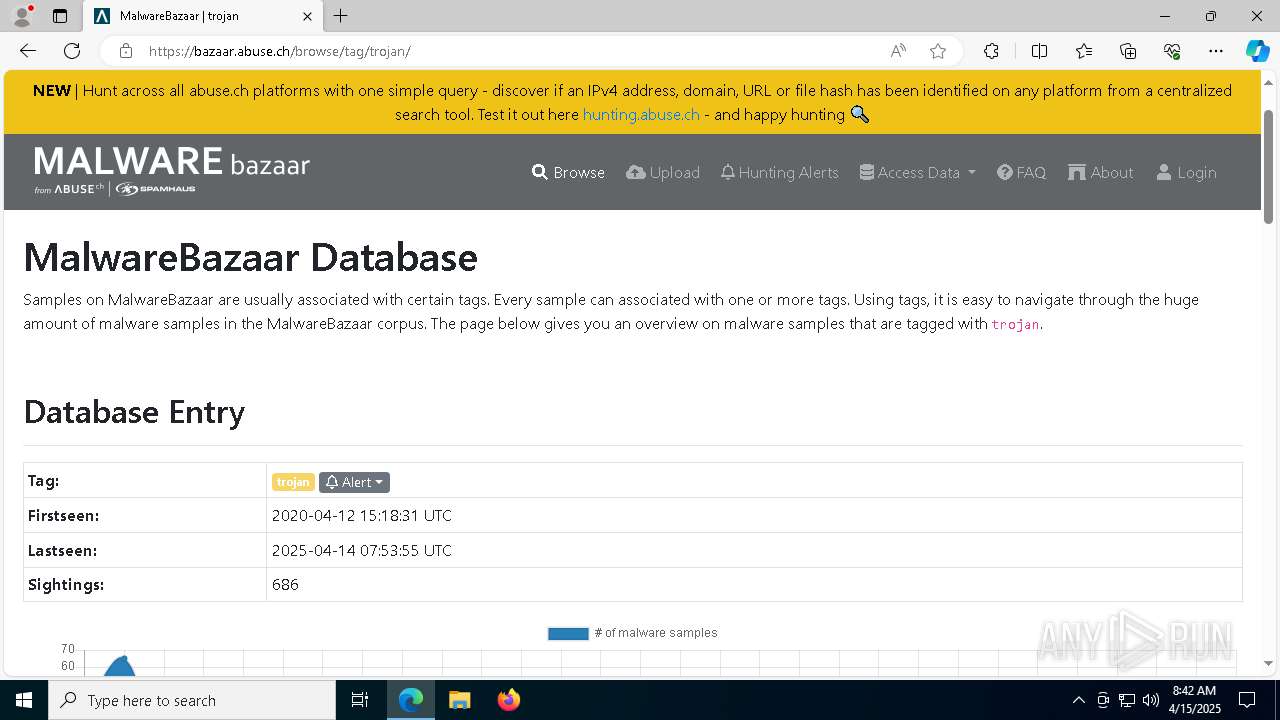Open the volume control tray icon
Viewport: 1280px width, 720px height.
point(1151,700)
